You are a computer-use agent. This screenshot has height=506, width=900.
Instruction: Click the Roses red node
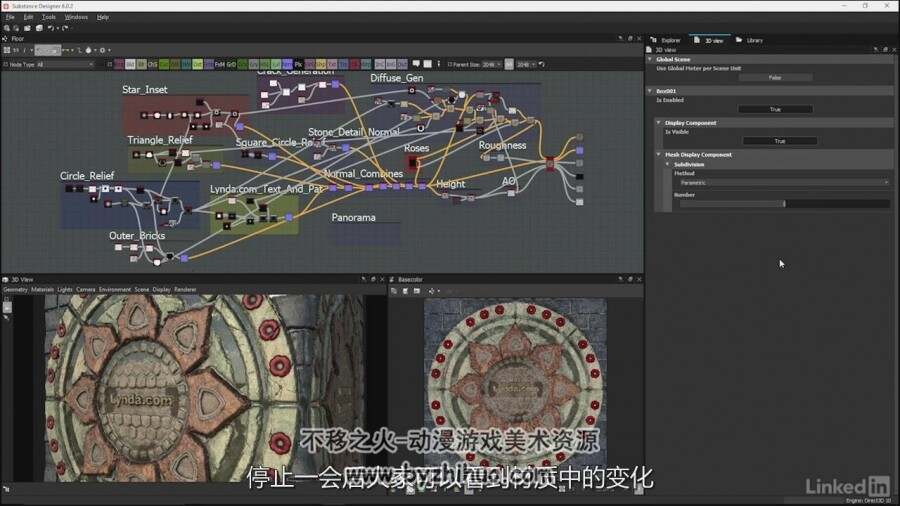tap(413, 163)
